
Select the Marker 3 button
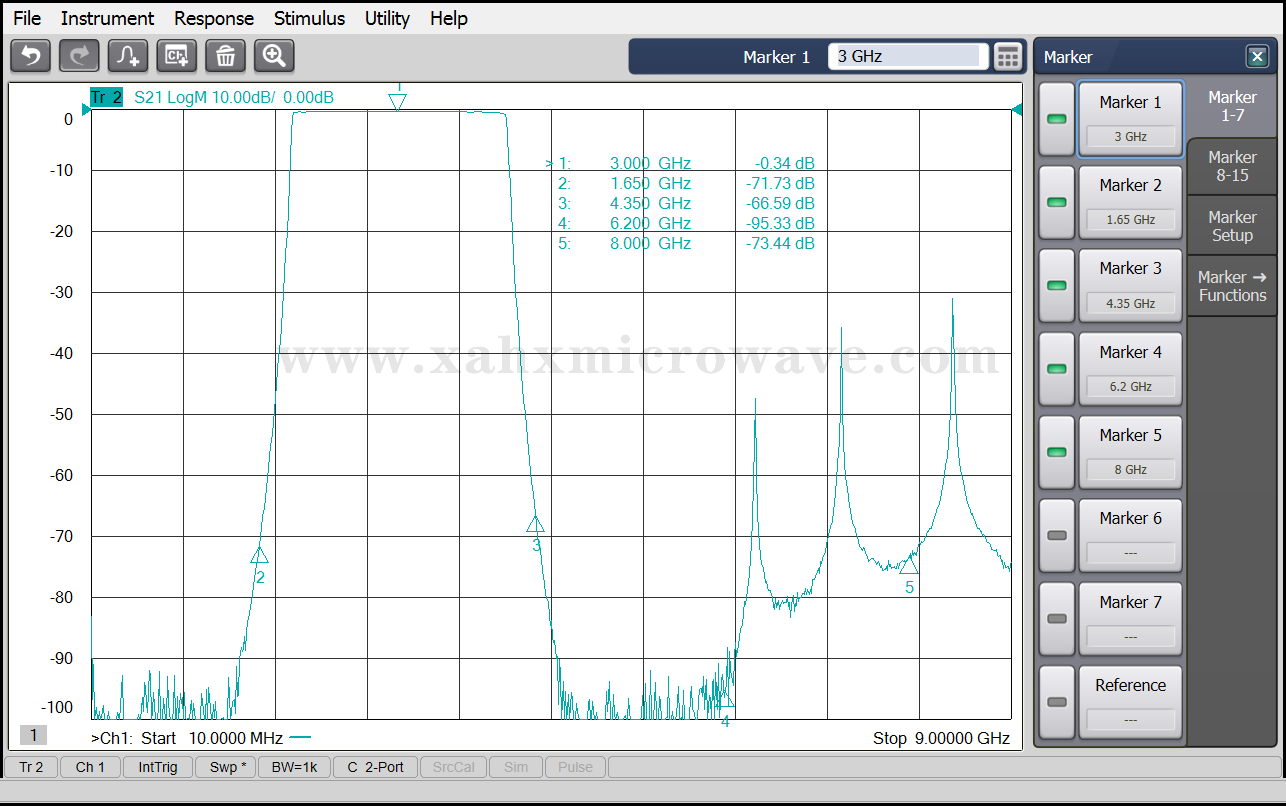coord(1130,285)
